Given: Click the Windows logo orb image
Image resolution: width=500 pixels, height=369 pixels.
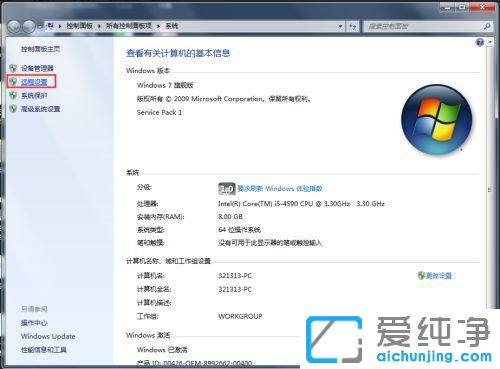Looking at the screenshot, I should pos(437,119).
